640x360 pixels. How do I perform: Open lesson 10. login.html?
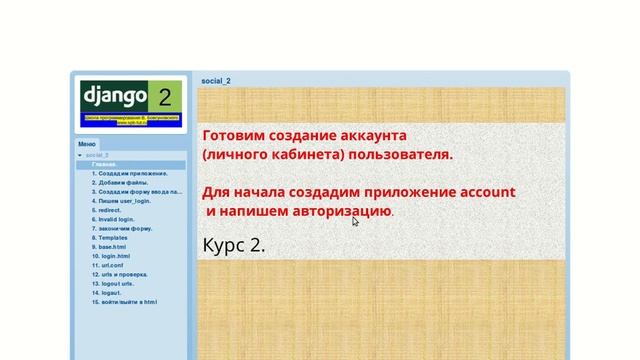[x=111, y=256]
